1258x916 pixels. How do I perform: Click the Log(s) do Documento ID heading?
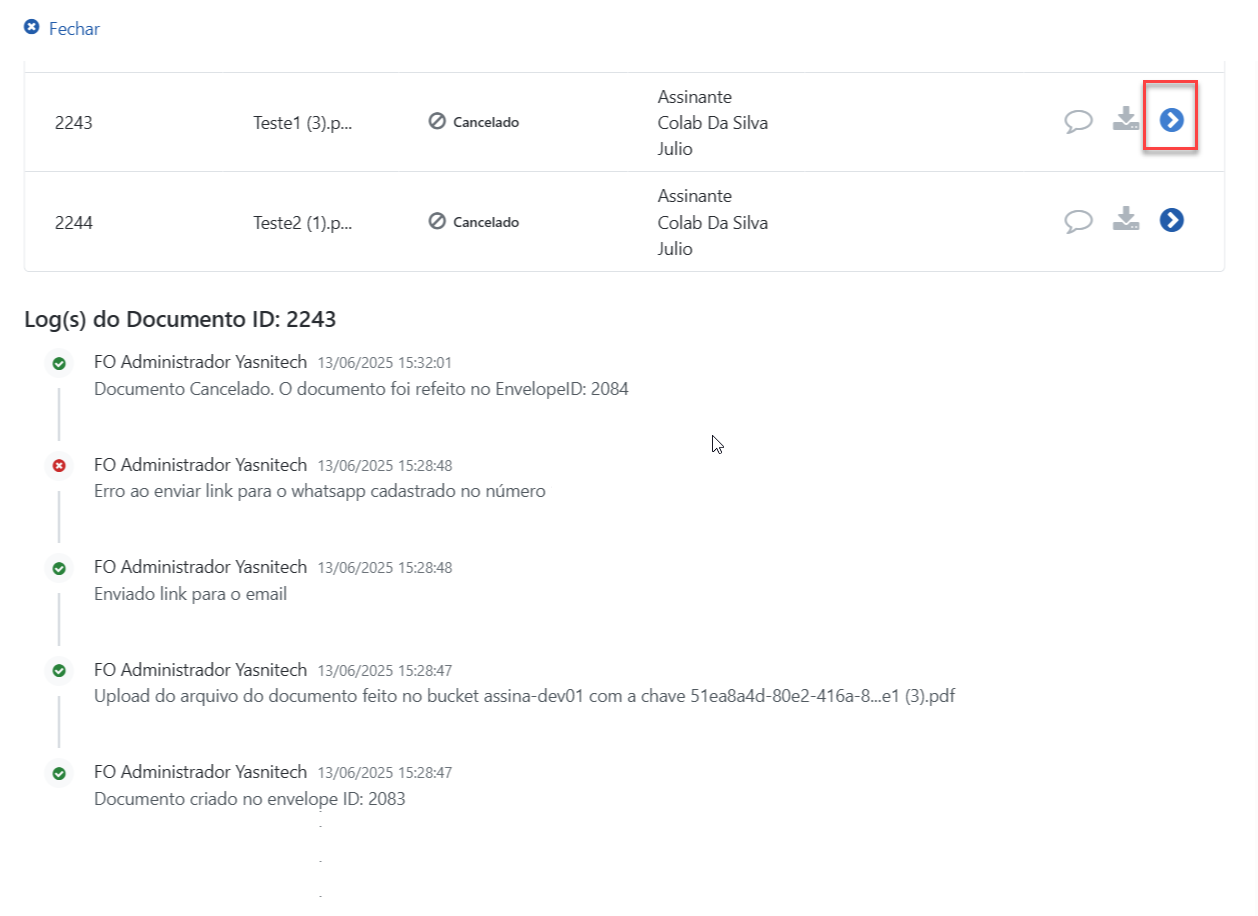[180, 320]
